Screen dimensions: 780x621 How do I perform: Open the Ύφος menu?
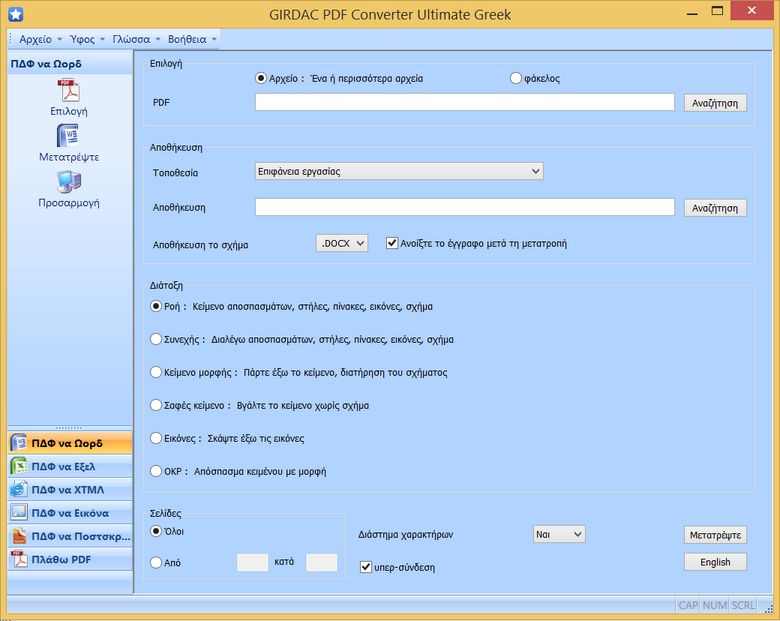tap(87, 39)
